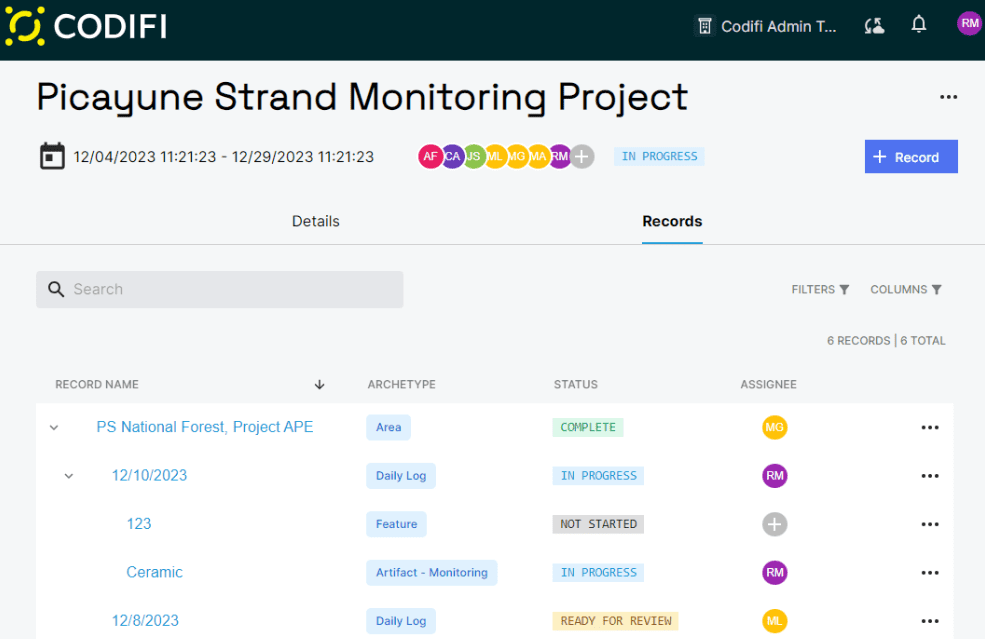Open the sync status icon in header
Screen dimensions: 985x639
tap(874, 26)
